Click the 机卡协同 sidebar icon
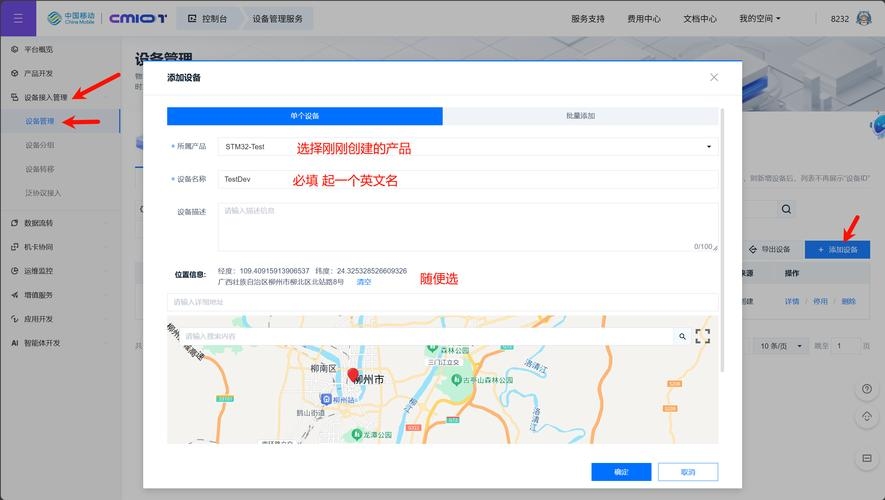 click(15, 247)
